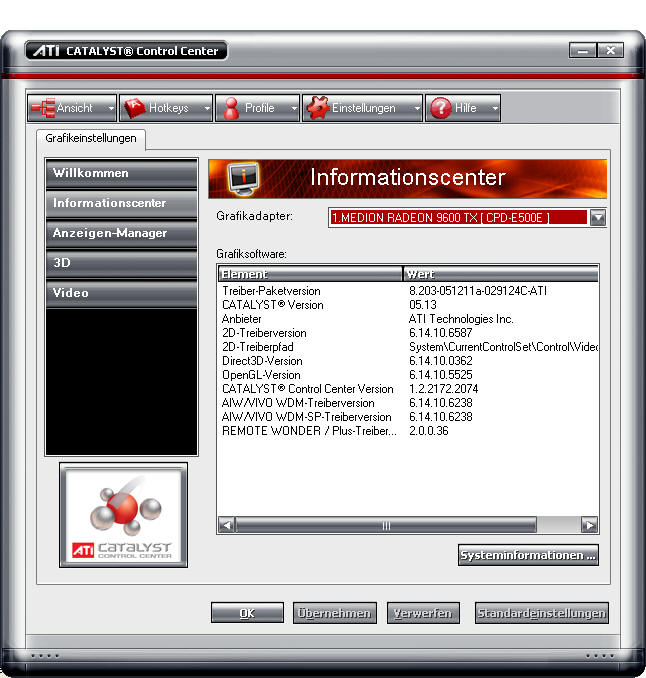Click the value 6.14.10.5525

pos(441,375)
